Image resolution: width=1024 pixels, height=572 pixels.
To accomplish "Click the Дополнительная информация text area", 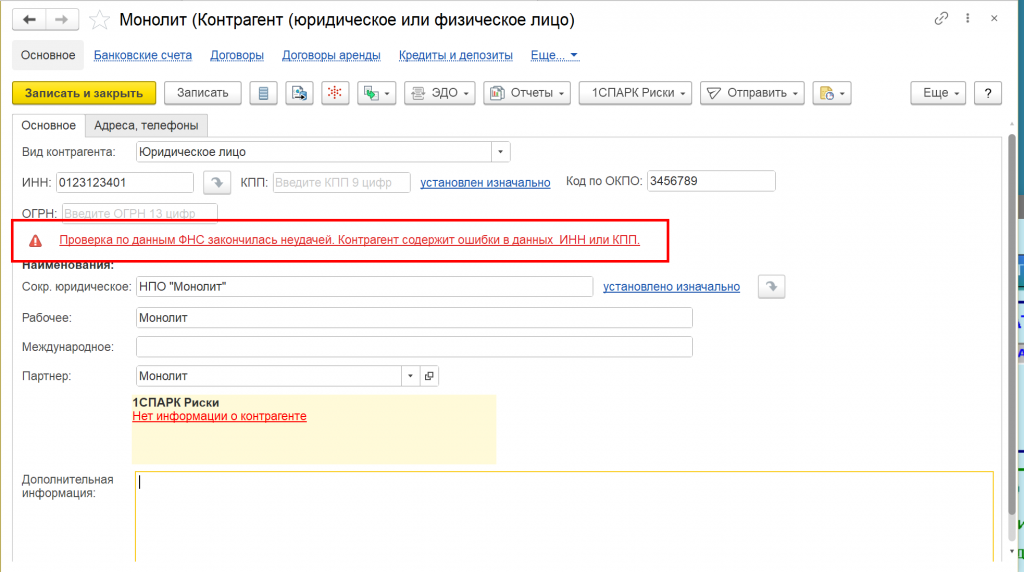I will [564, 517].
